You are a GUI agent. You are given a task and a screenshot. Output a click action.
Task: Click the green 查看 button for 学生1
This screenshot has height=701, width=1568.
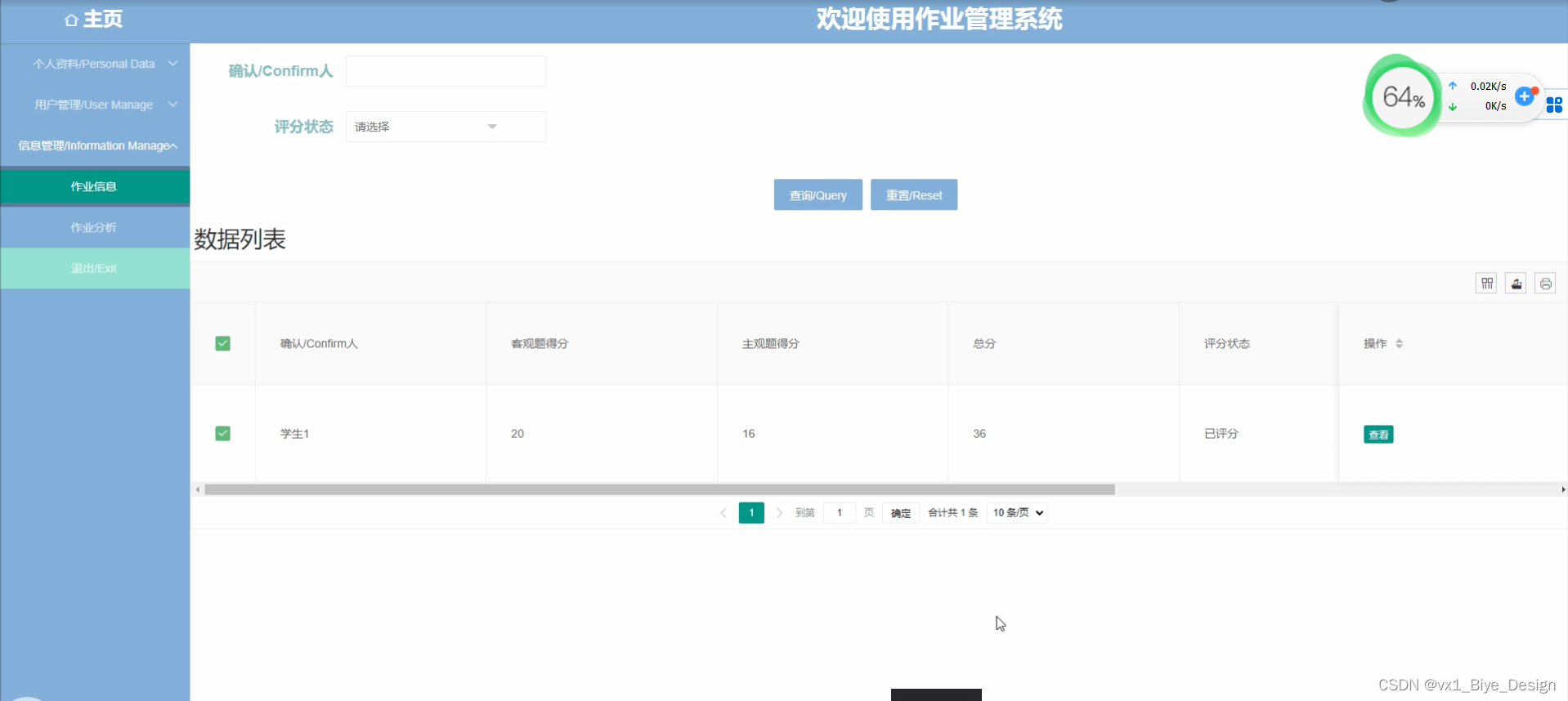pos(1378,435)
